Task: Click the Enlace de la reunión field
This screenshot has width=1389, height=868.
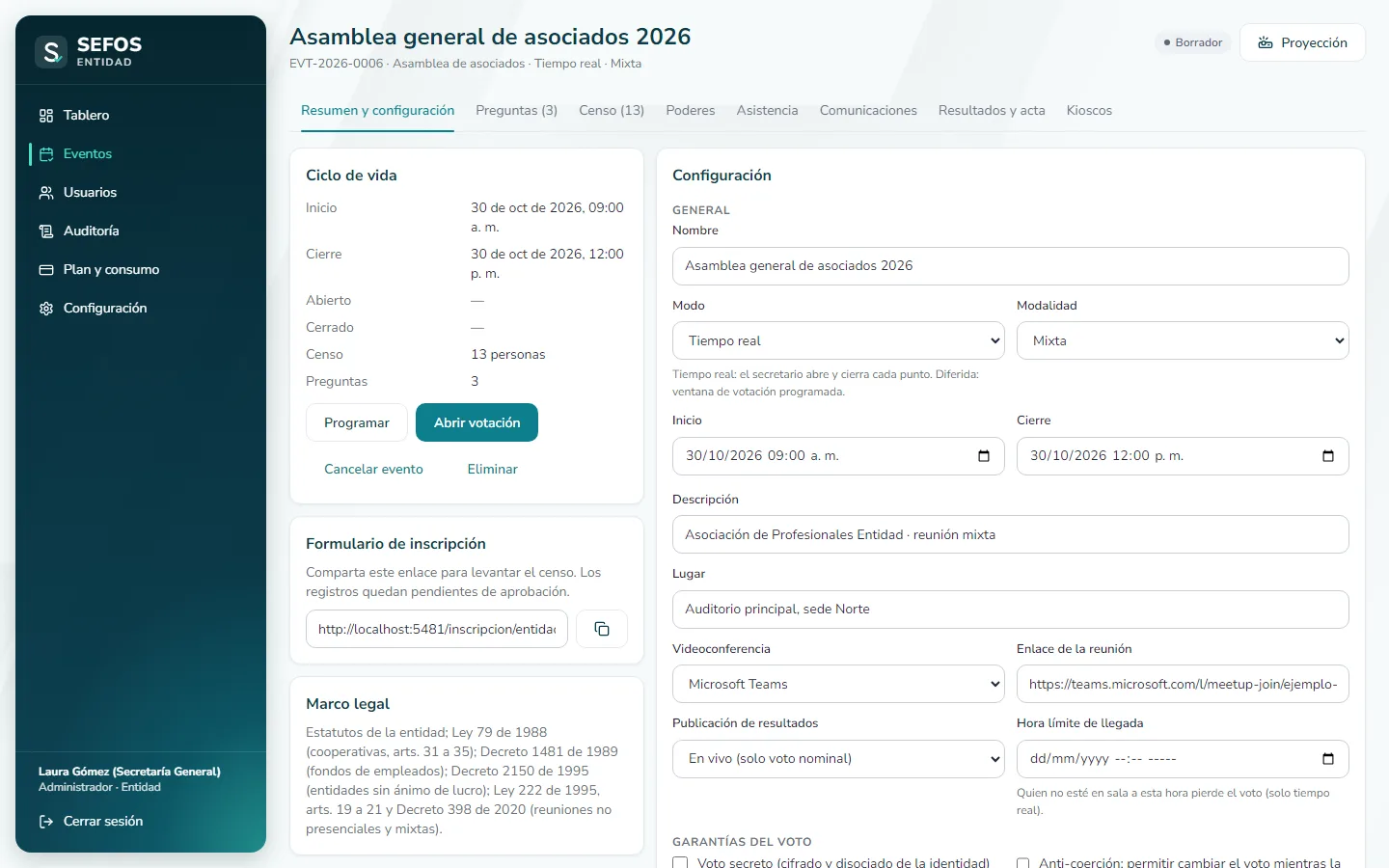Action: [x=1183, y=684]
